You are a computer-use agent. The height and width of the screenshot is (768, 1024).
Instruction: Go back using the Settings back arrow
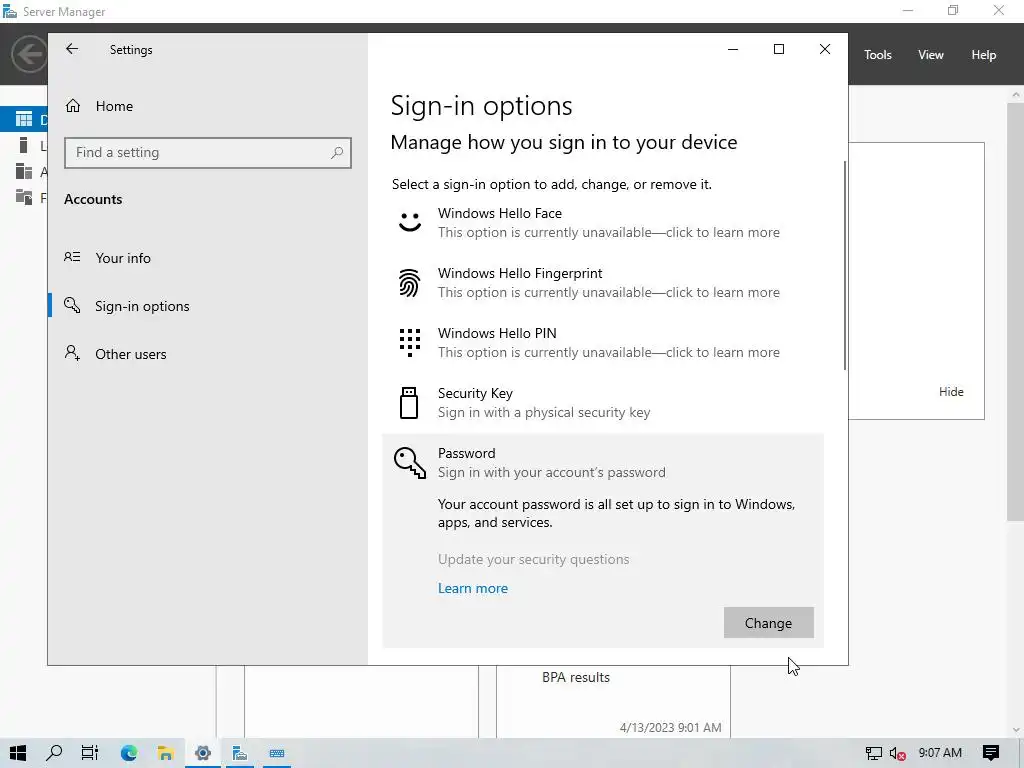[x=72, y=49]
